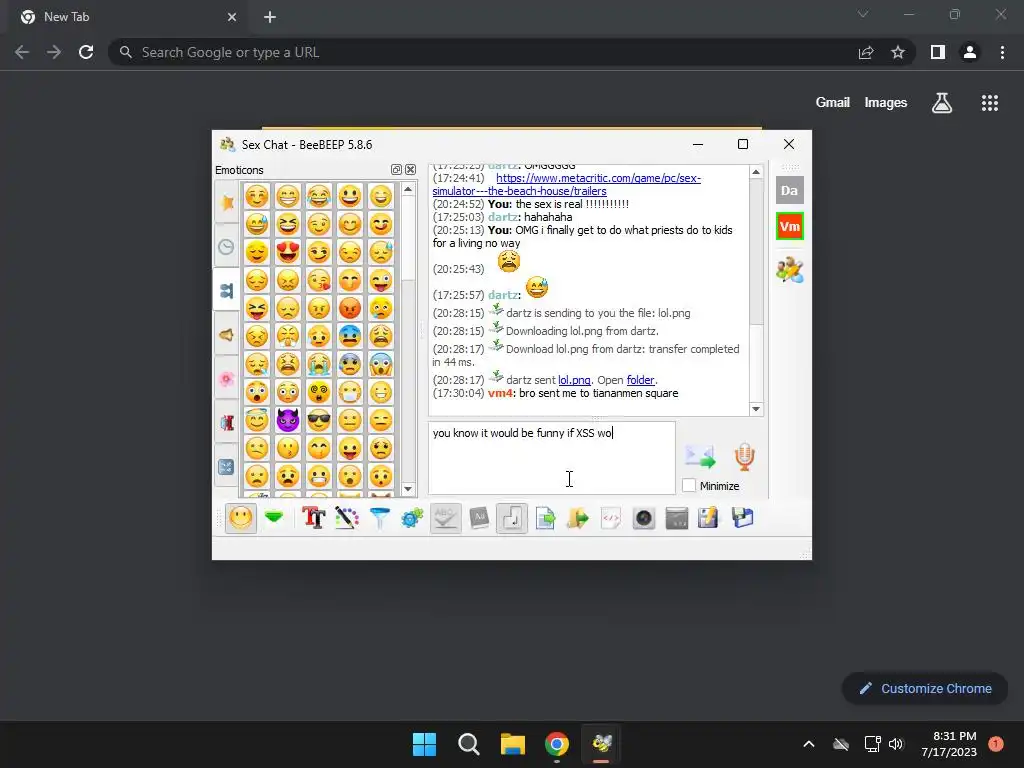Click the save chat with pencil icon

[x=709, y=519]
